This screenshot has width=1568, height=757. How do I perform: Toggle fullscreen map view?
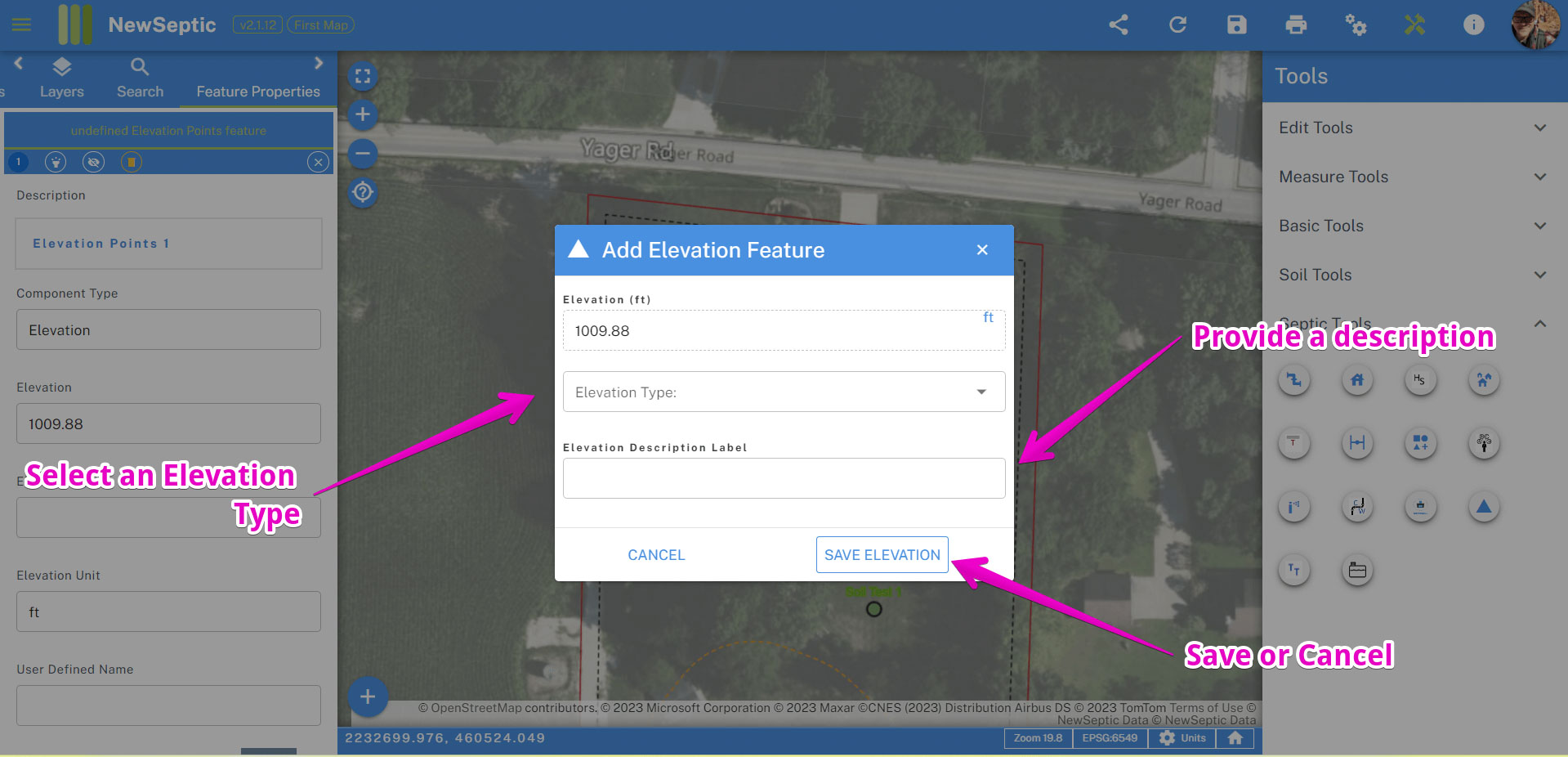point(363,76)
